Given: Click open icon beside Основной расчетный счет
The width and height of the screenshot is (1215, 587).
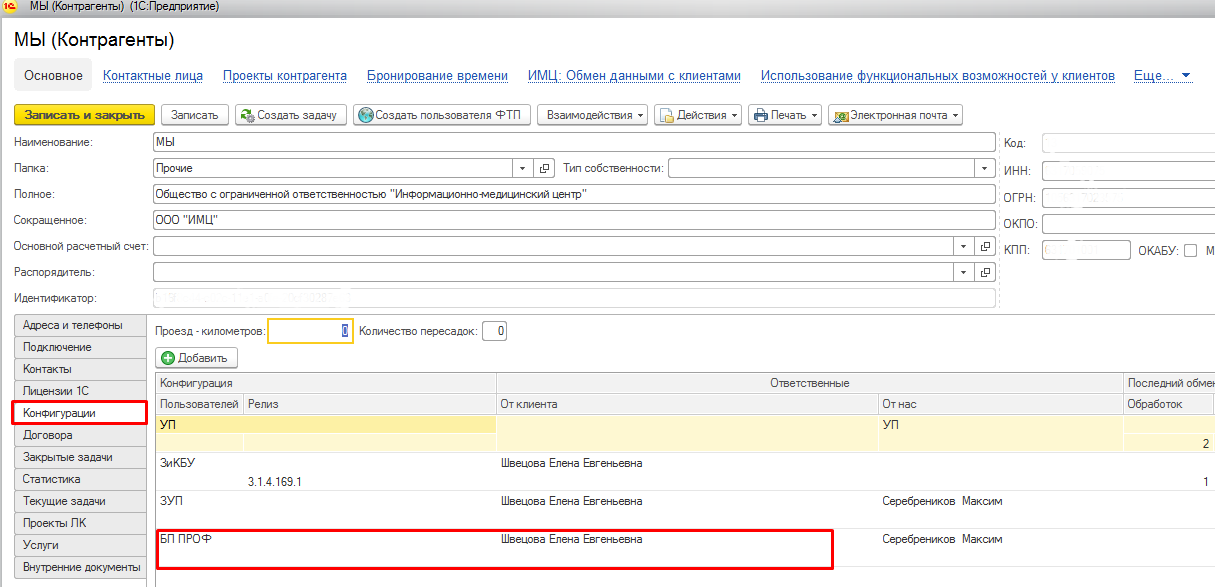Looking at the screenshot, I should (x=986, y=246).
